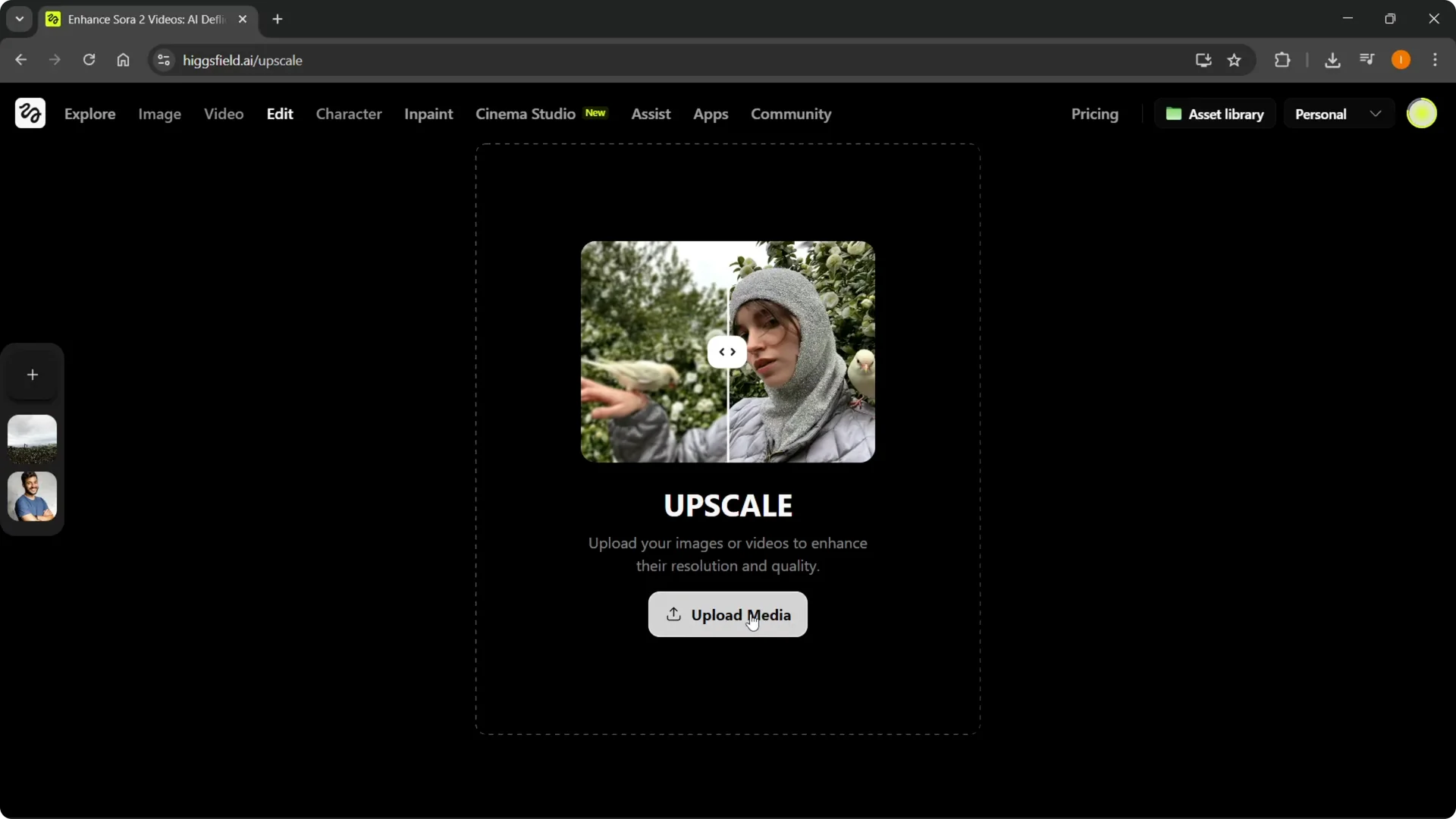Click the plus button to add new media
The image size is (1456, 819).
(32, 374)
